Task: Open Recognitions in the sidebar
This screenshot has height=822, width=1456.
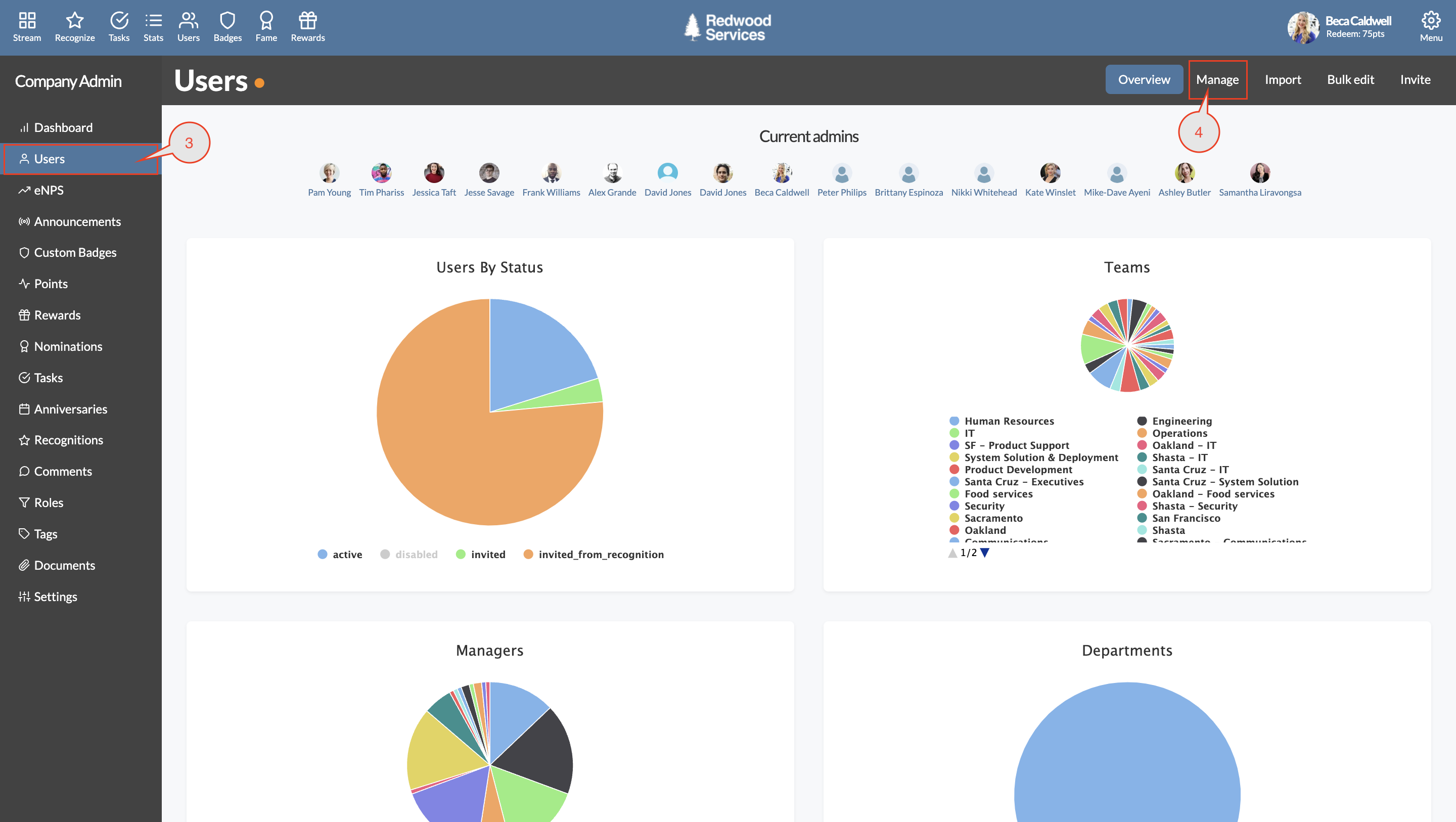Action: [x=81, y=440]
